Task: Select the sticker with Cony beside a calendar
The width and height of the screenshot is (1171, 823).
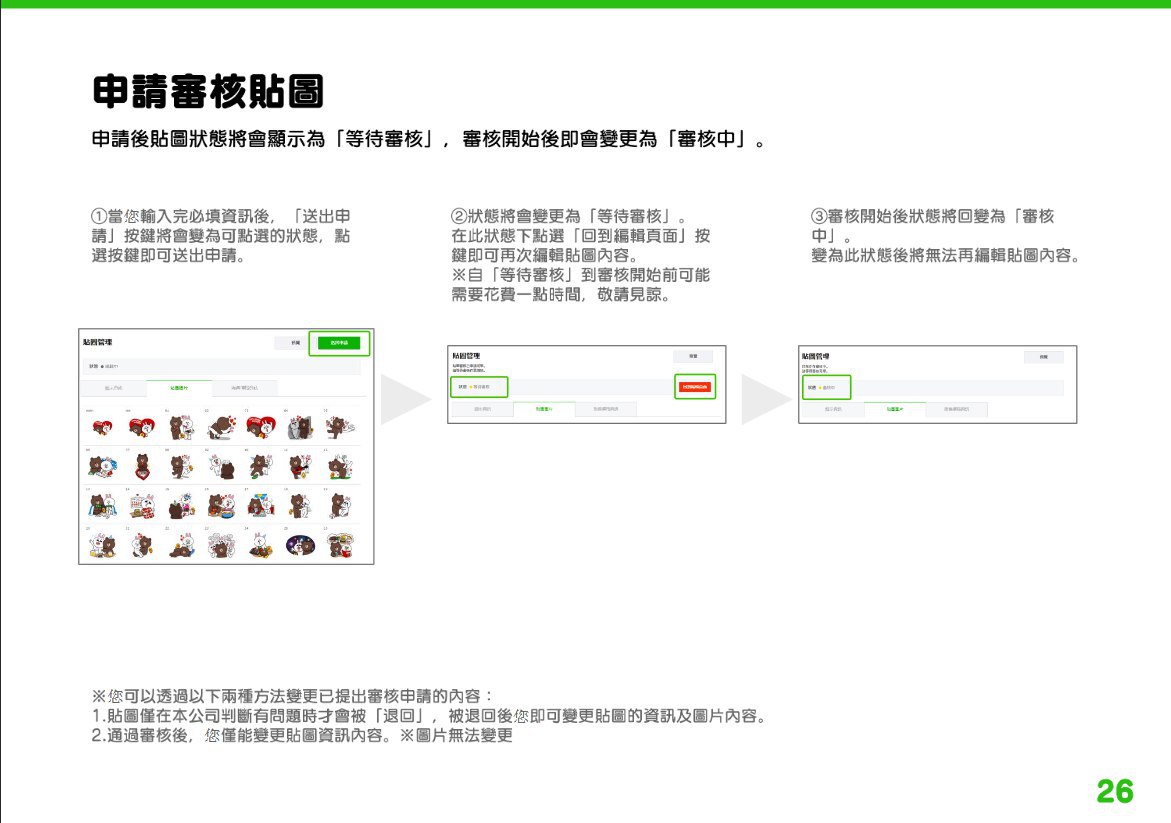Action: pos(143,506)
